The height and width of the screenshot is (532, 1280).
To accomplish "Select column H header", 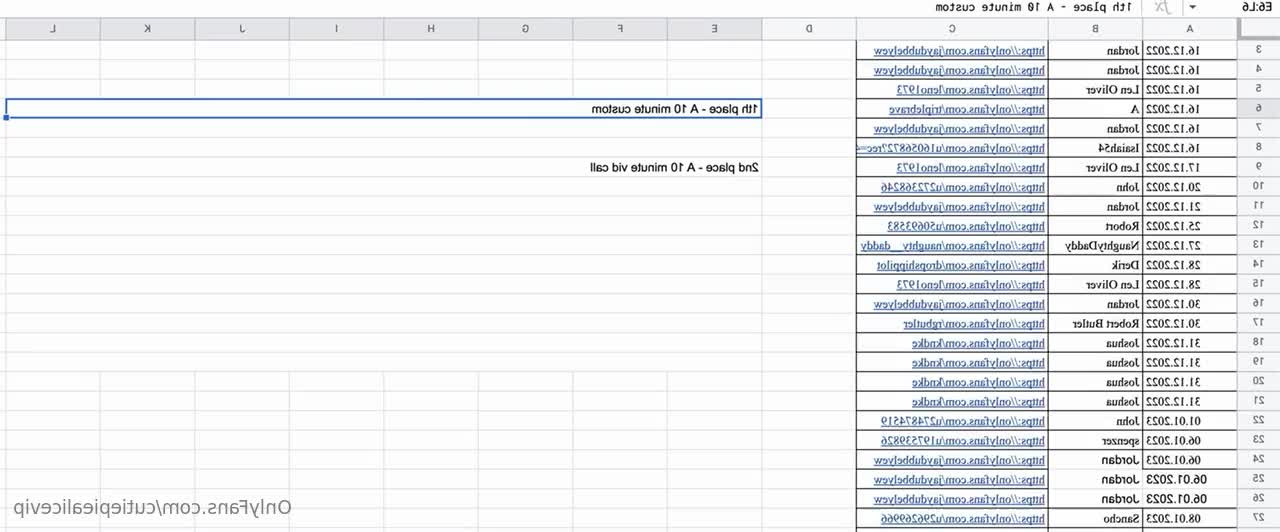I will (x=431, y=28).
